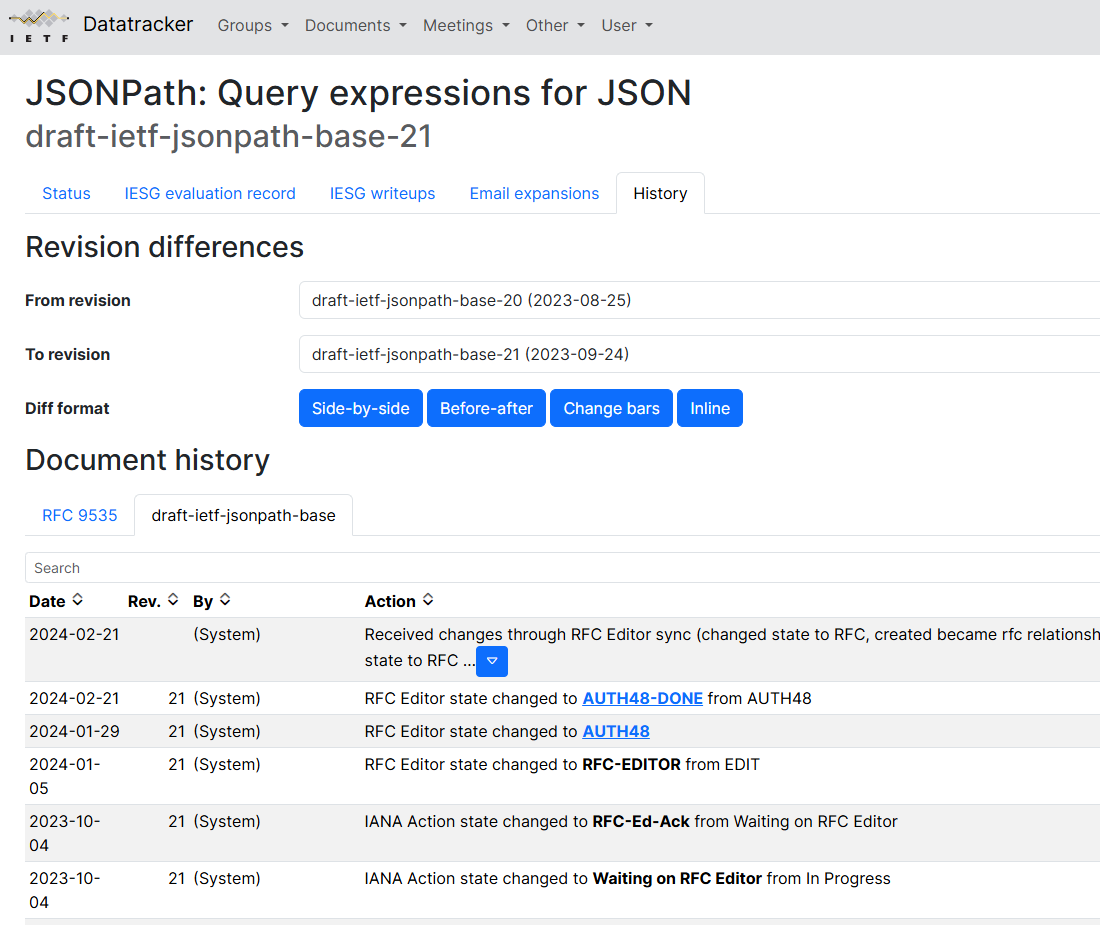Click the Rev. column header

tap(144, 601)
